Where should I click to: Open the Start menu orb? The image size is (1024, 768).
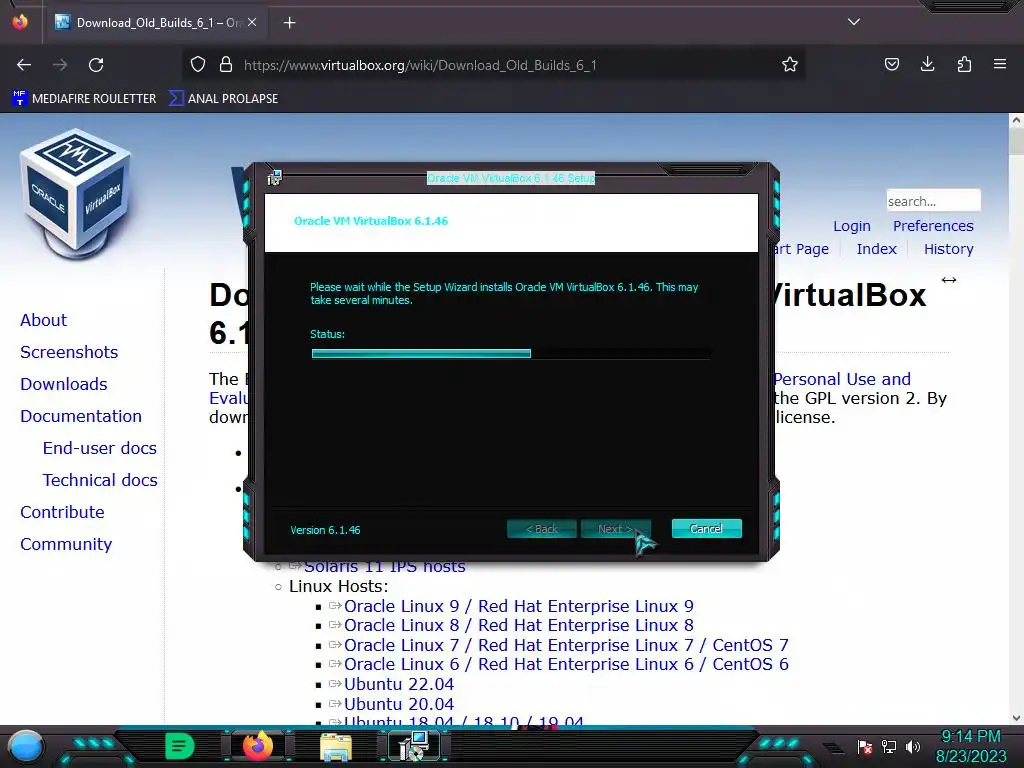click(25, 747)
